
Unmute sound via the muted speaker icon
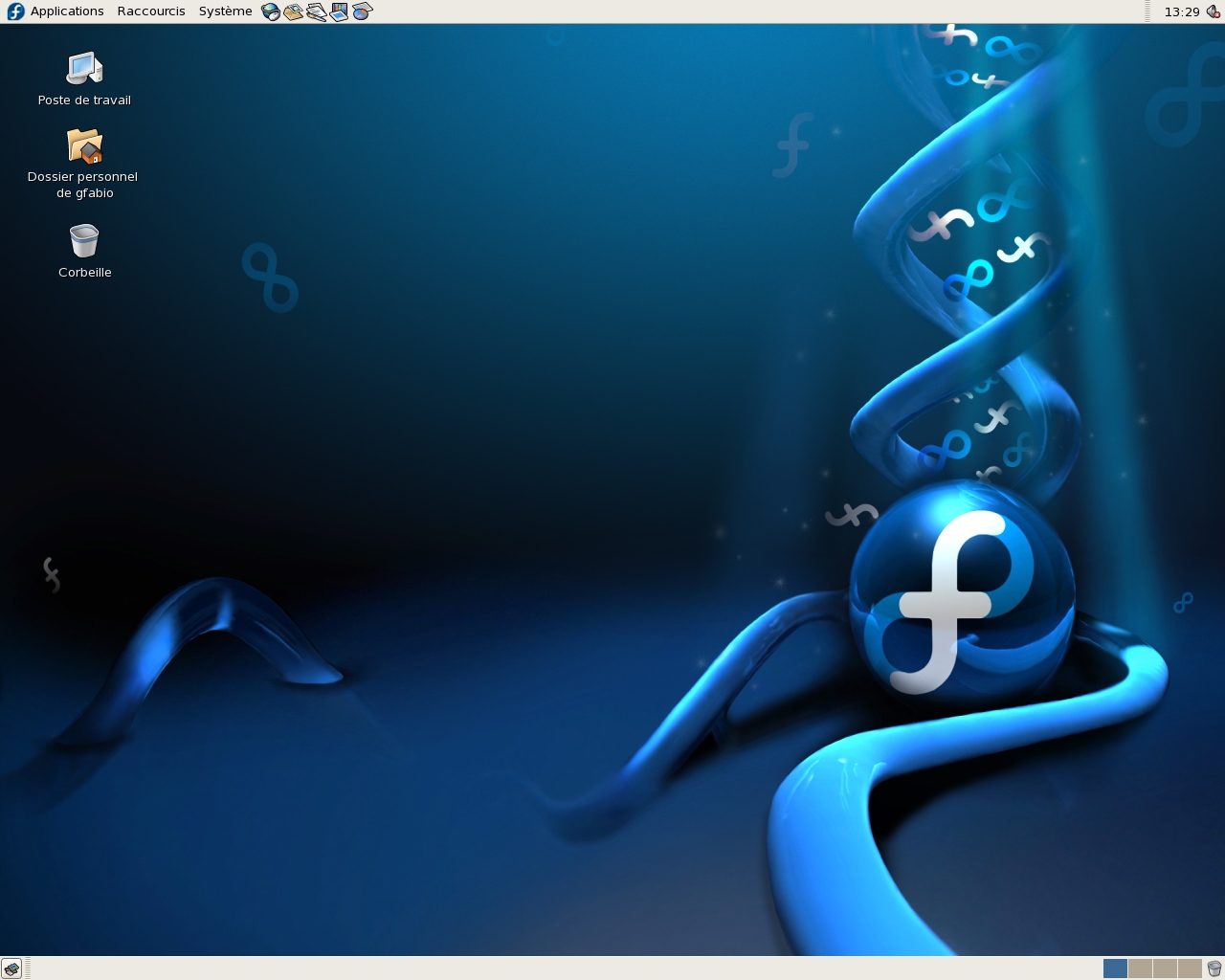pos(1214,11)
